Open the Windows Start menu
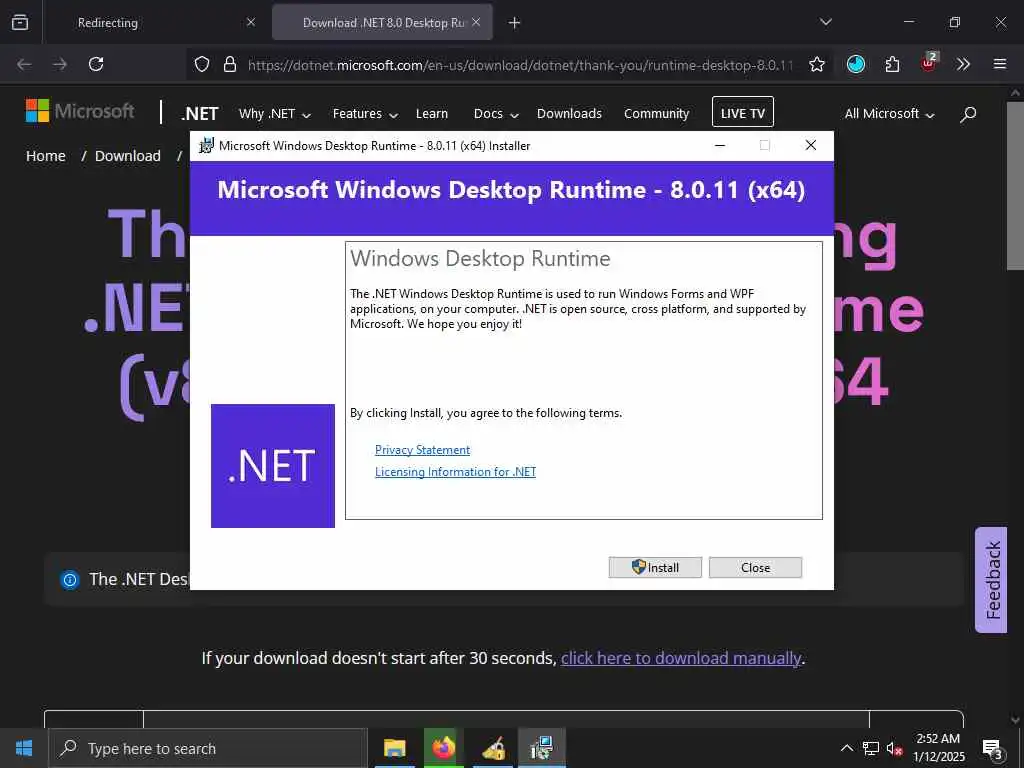This screenshot has height=768, width=1024. [24, 748]
